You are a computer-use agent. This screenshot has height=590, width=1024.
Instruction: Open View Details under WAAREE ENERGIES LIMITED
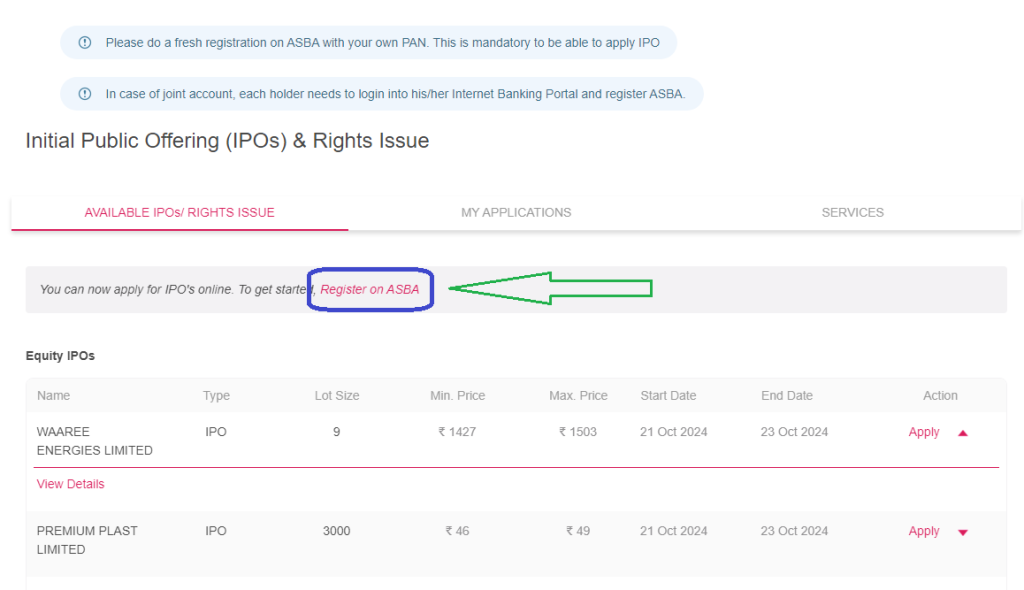tap(70, 483)
